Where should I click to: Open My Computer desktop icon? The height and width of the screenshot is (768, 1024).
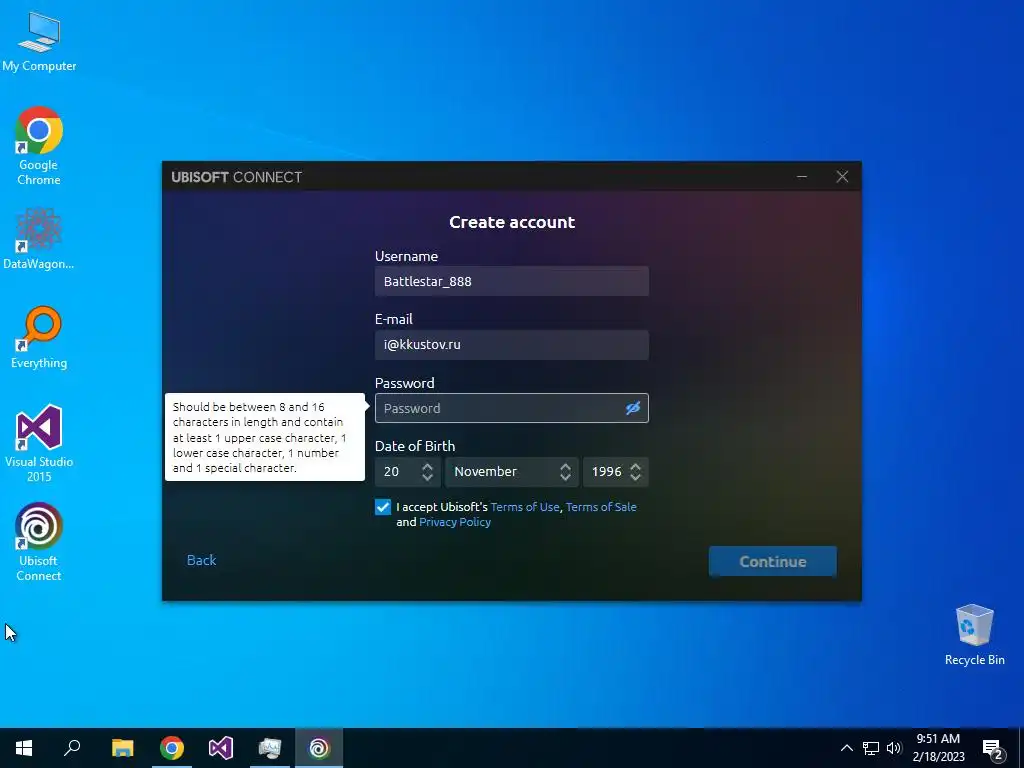tap(39, 42)
